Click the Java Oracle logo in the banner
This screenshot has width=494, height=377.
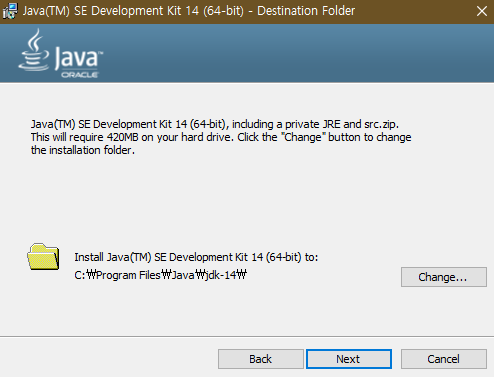(61, 54)
